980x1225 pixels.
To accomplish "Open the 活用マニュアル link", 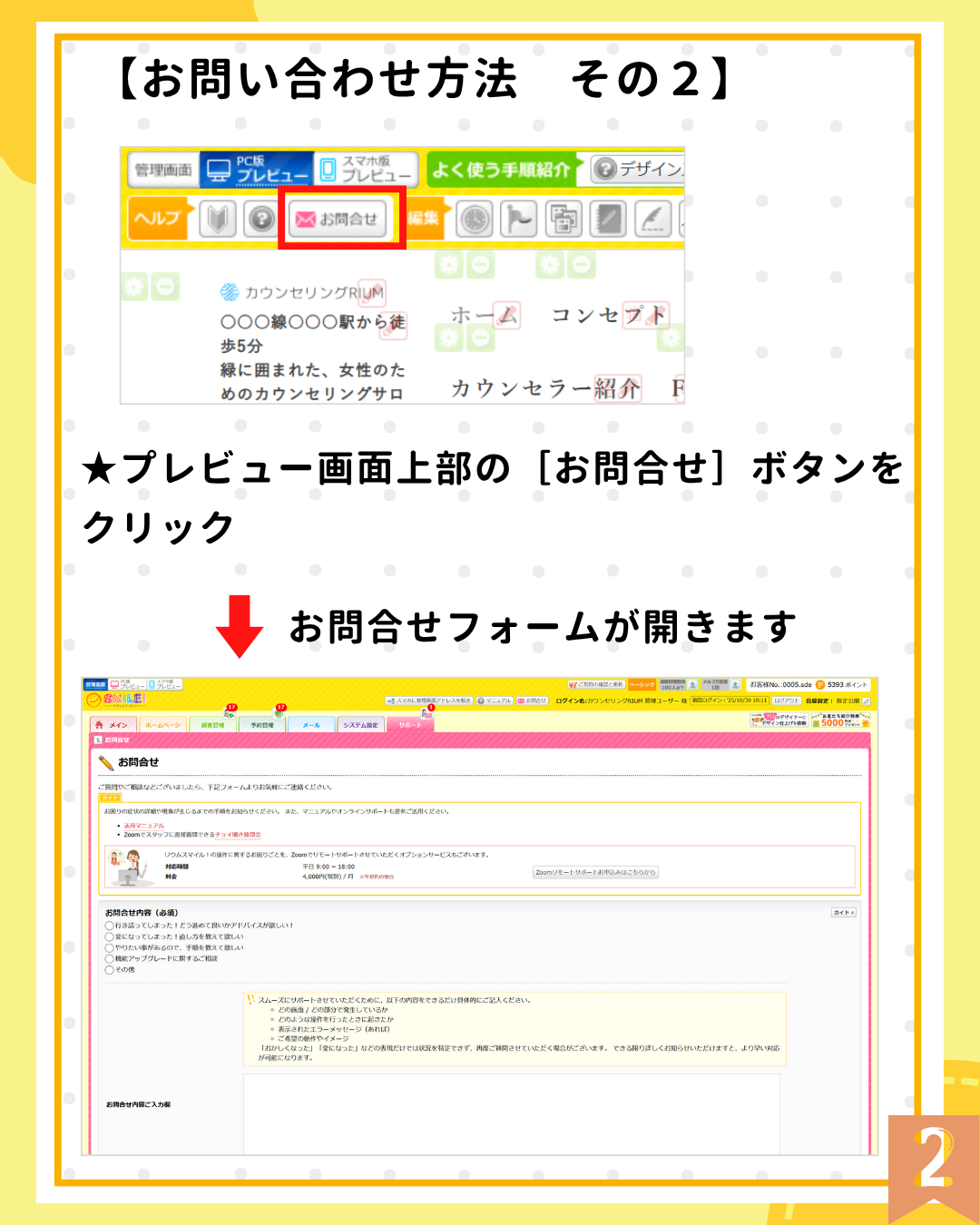I will pyautogui.click(x=144, y=826).
